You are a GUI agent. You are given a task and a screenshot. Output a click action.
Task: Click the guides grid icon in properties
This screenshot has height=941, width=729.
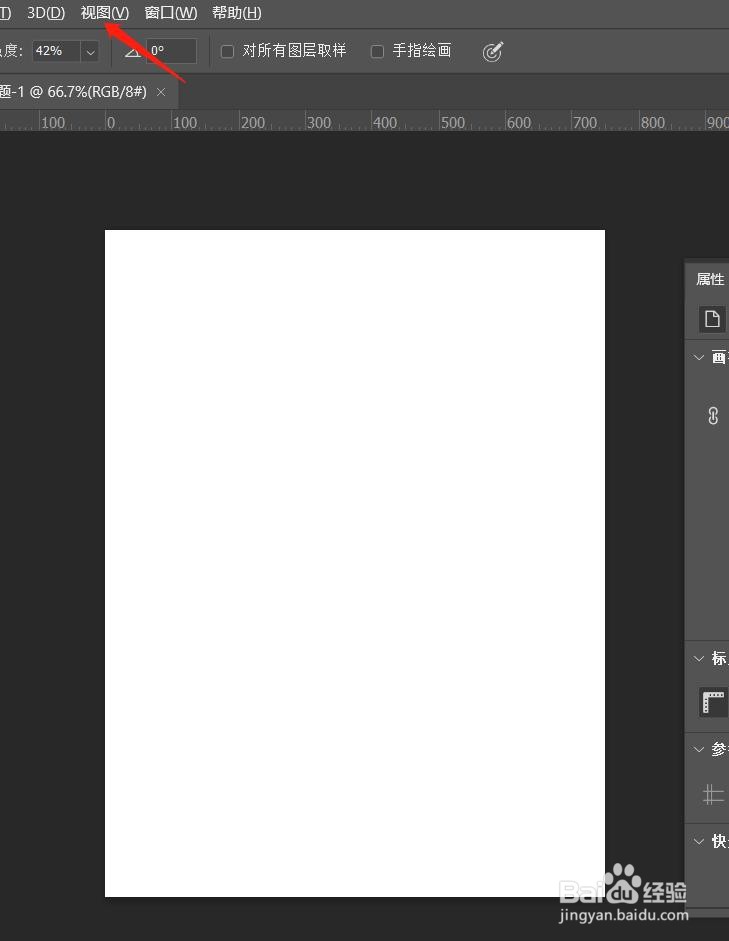[x=713, y=795]
